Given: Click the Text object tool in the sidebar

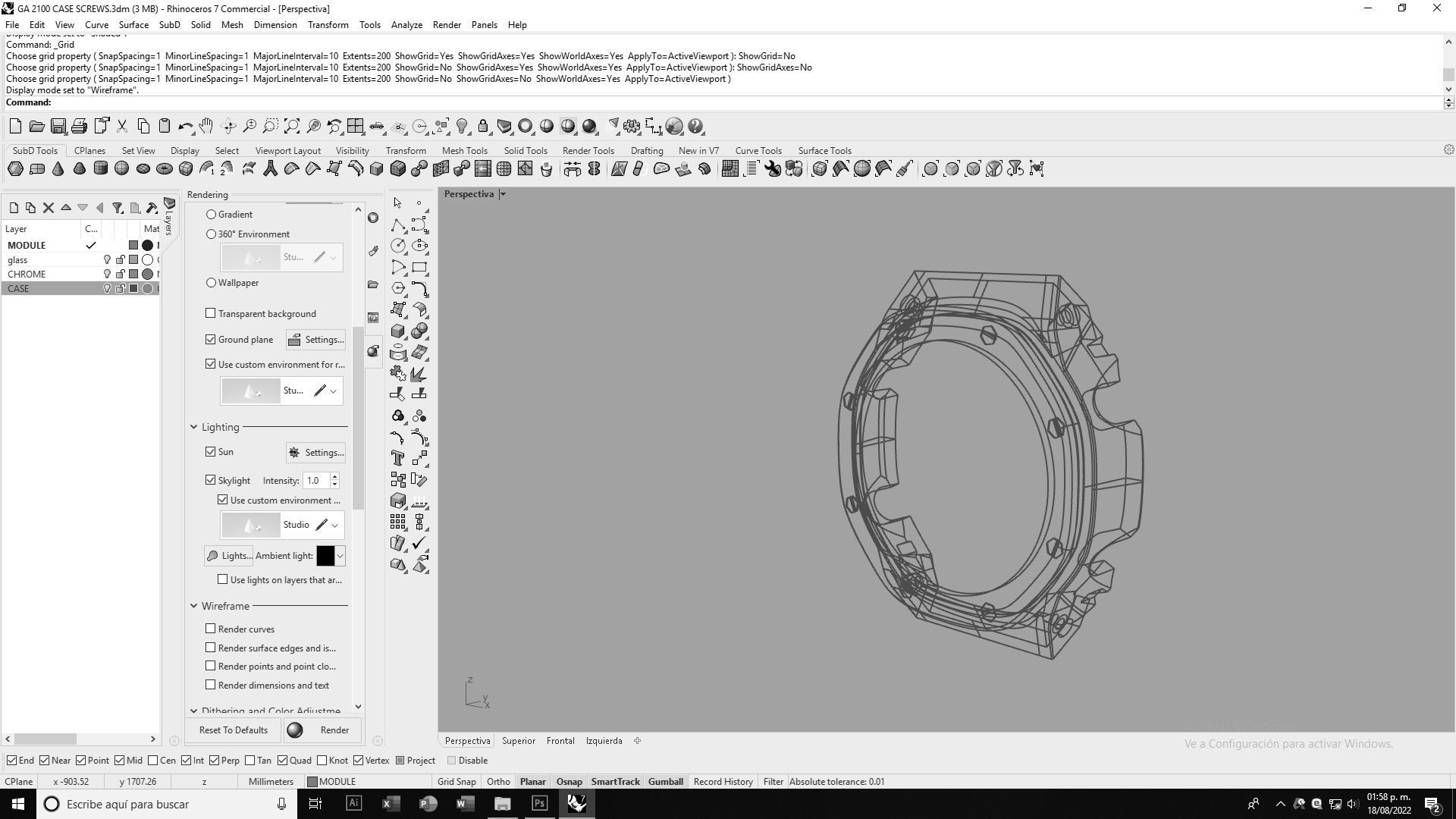Looking at the screenshot, I should tap(398, 458).
